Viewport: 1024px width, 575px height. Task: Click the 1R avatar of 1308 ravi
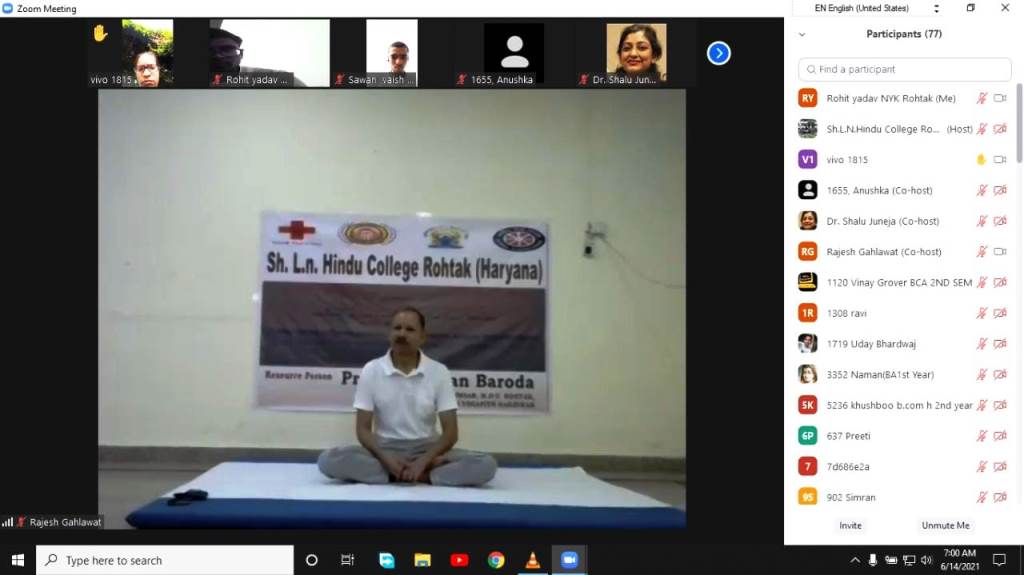tap(807, 313)
